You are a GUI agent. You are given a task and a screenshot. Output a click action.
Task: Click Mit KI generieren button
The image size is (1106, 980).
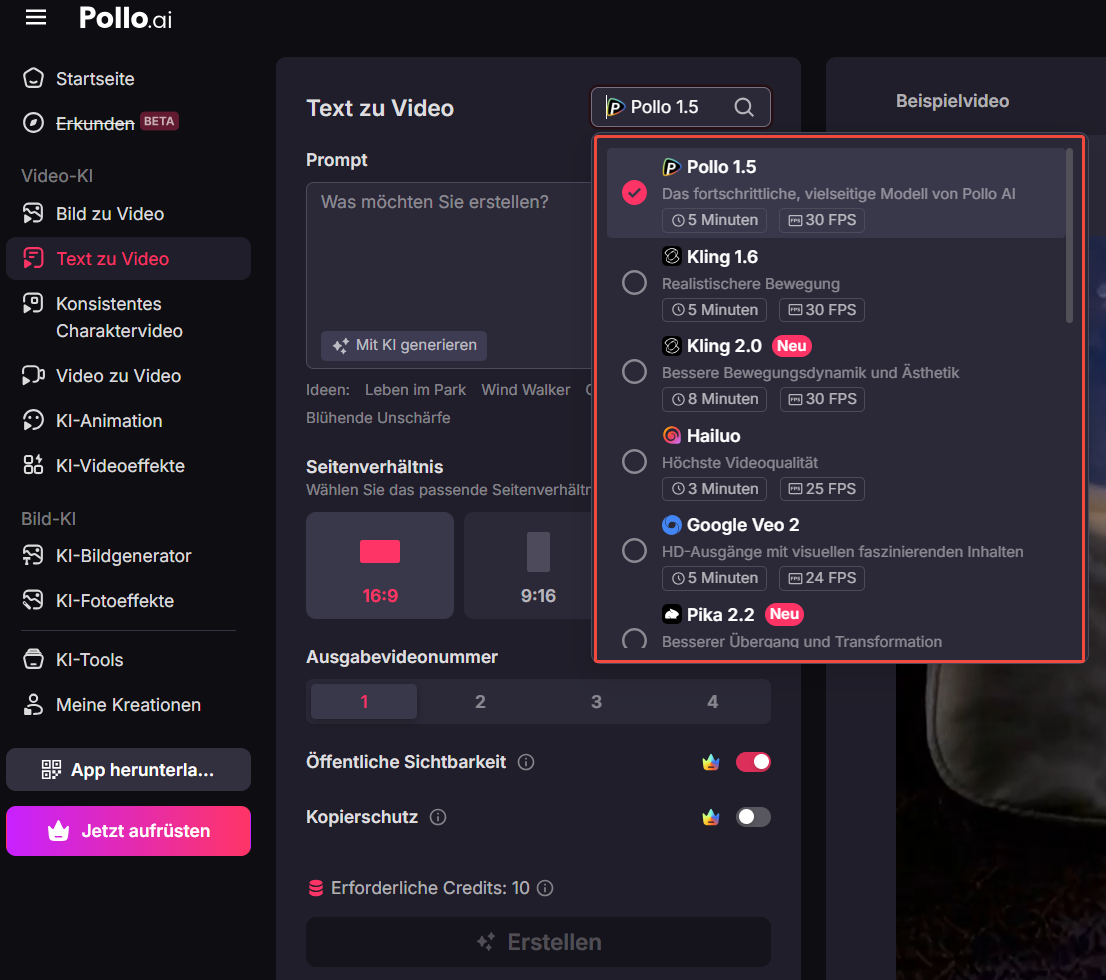pyautogui.click(x=404, y=345)
